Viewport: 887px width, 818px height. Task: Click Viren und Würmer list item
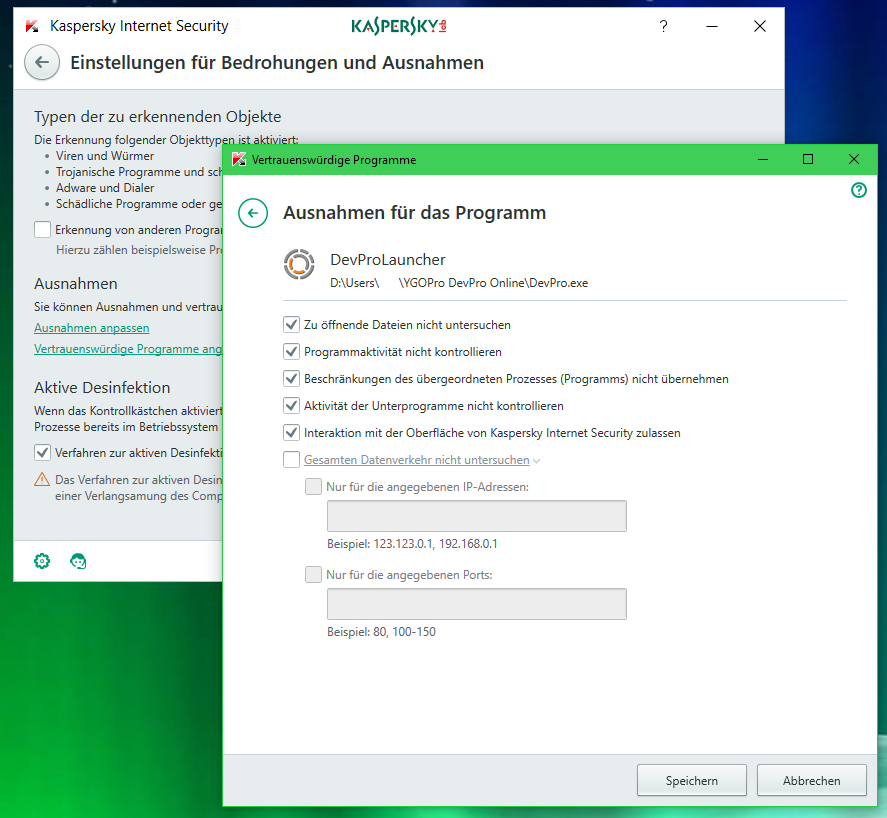click(105, 156)
